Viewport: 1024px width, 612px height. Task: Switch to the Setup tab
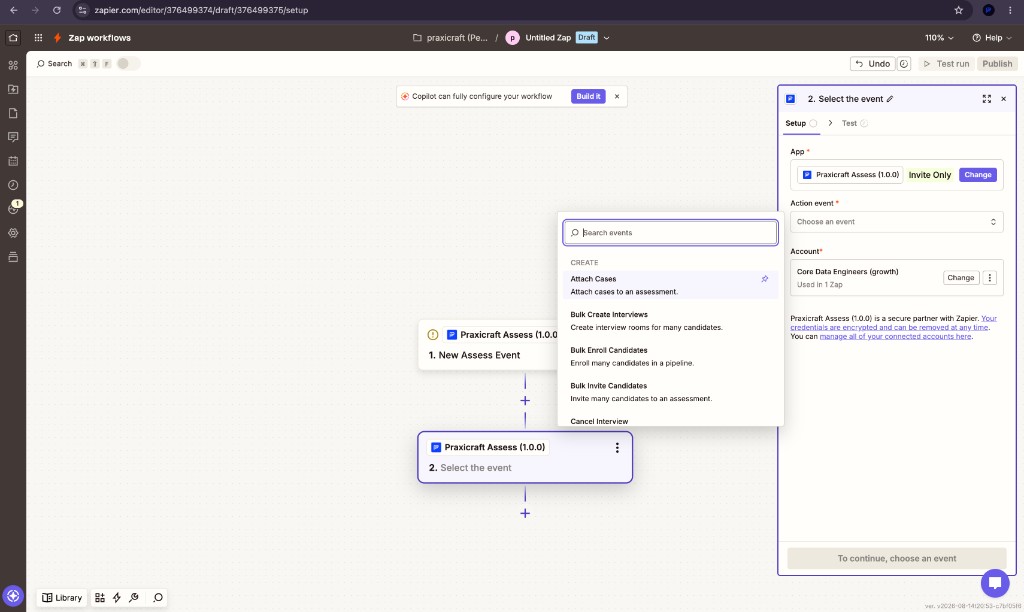coord(801,123)
